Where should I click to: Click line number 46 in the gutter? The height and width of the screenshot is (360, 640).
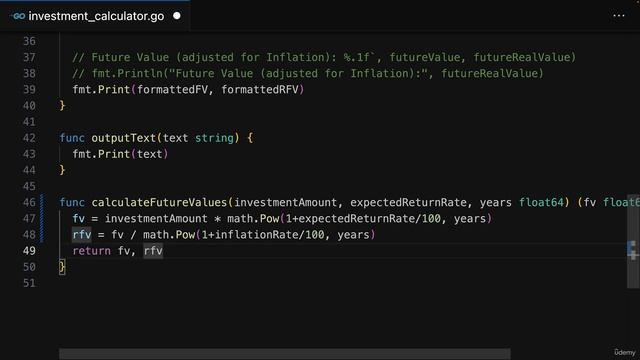[29, 202]
